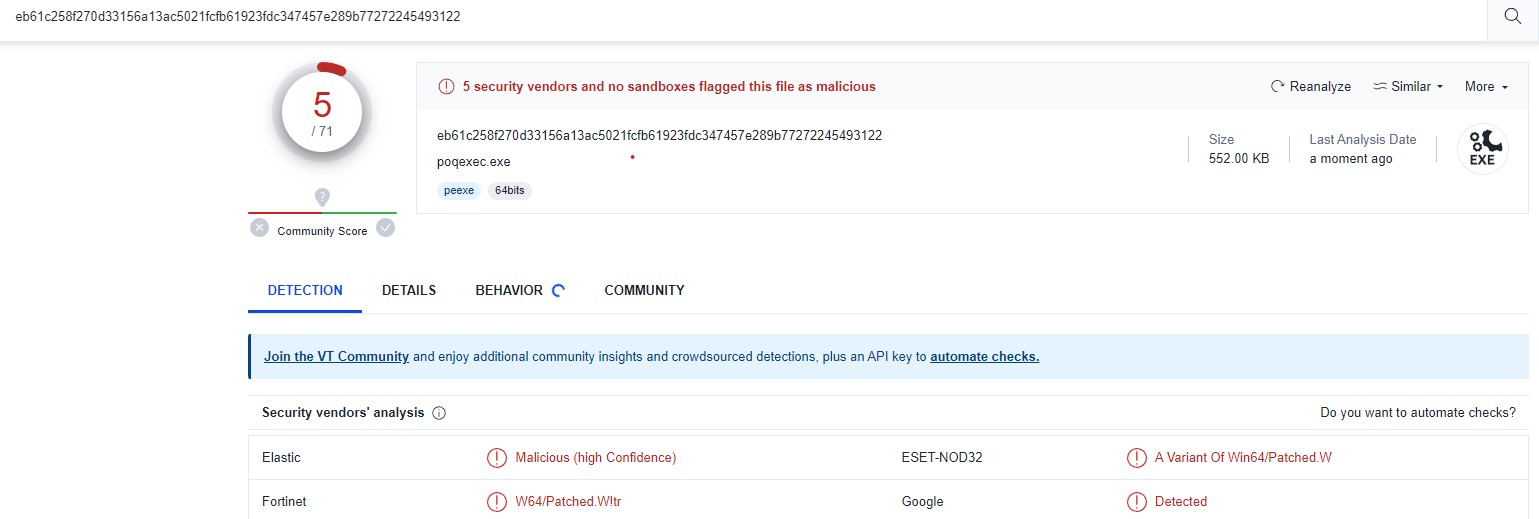Click the ESET-NOD32 detection warning icon
The image size is (1539, 519).
coord(1136,458)
